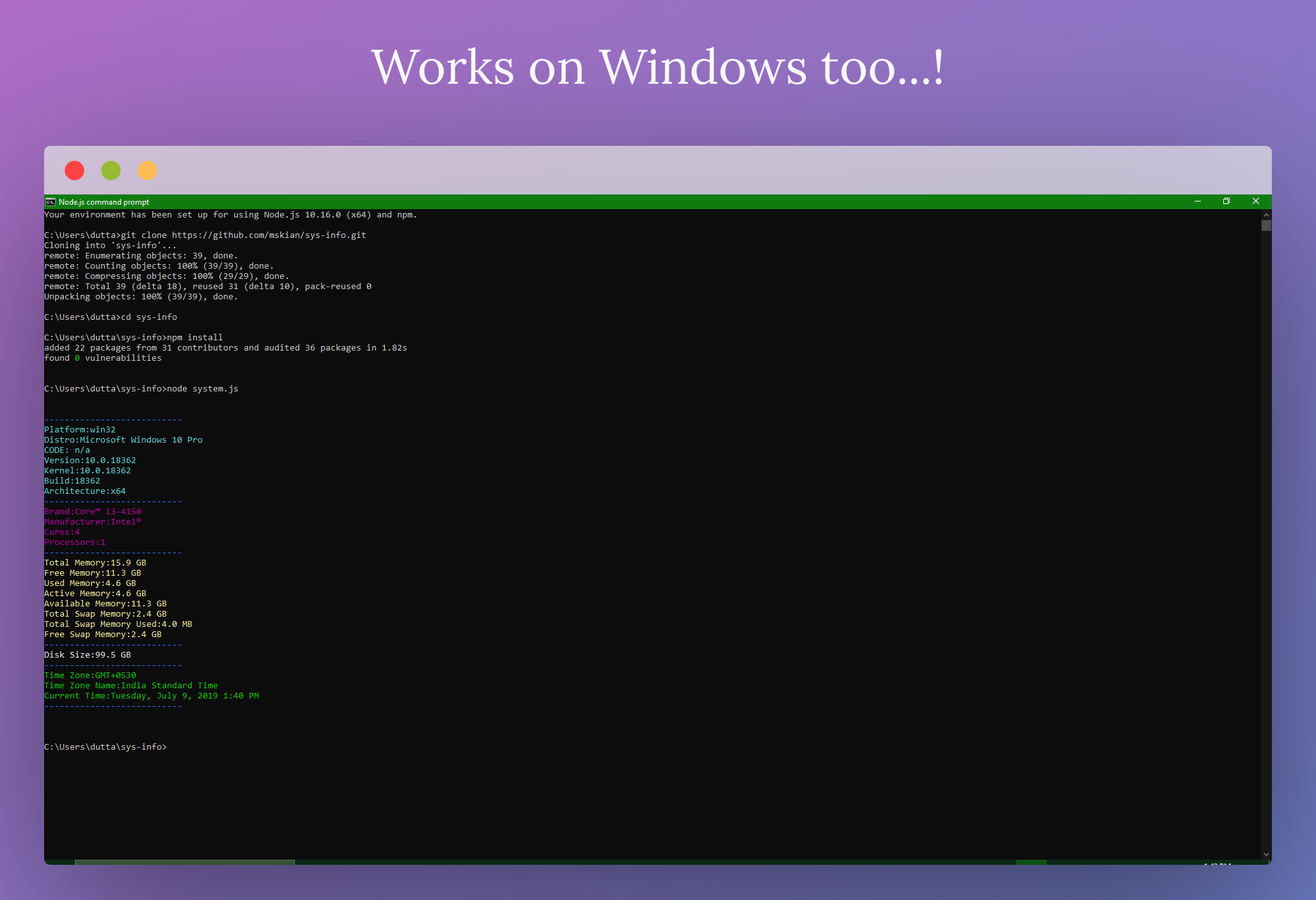
Task: Restore down the Node.js command prompt
Action: pyautogui.click(x=1226, y=201)
